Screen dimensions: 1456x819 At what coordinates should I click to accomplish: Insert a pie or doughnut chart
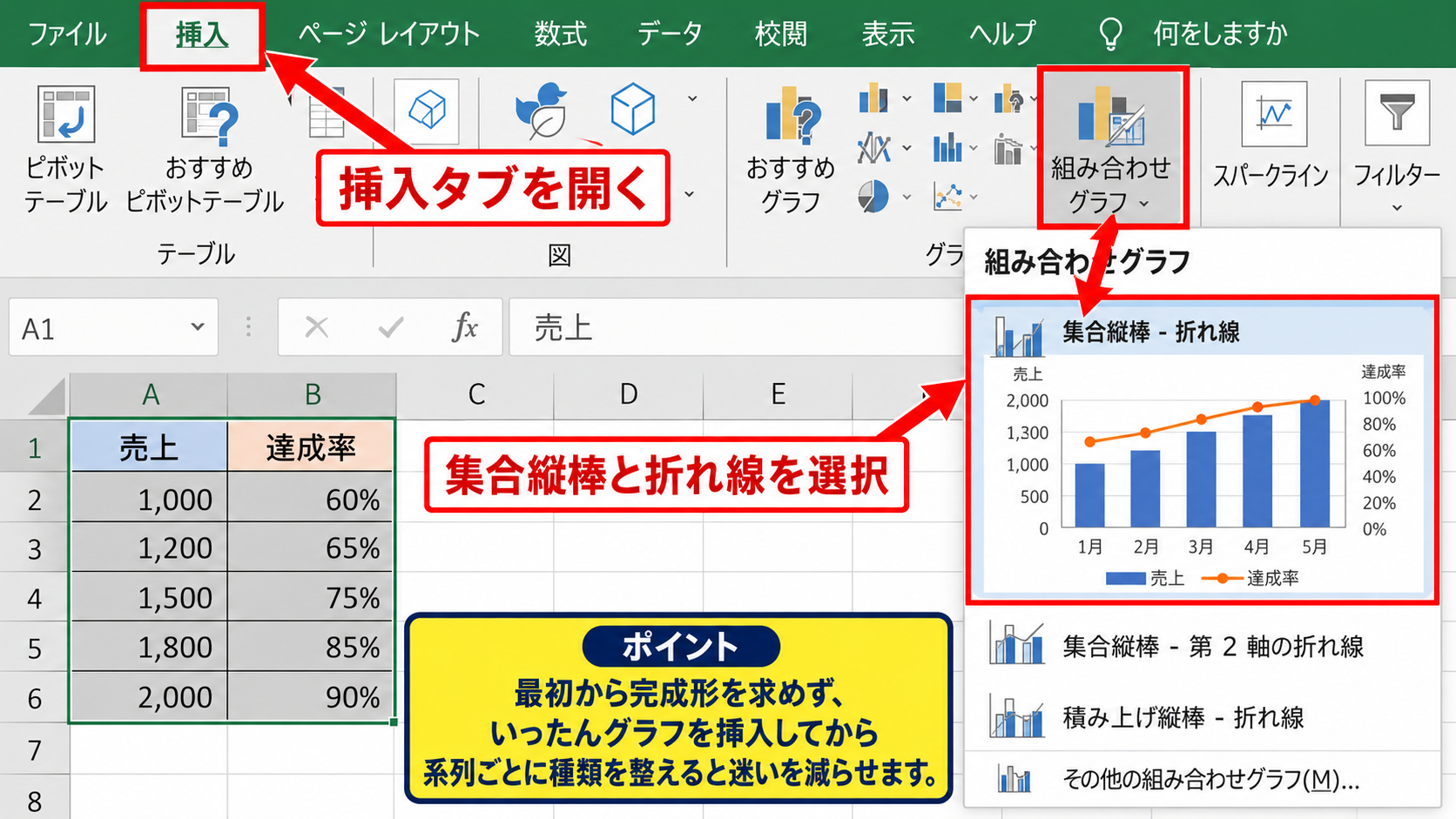coord(873,197)
